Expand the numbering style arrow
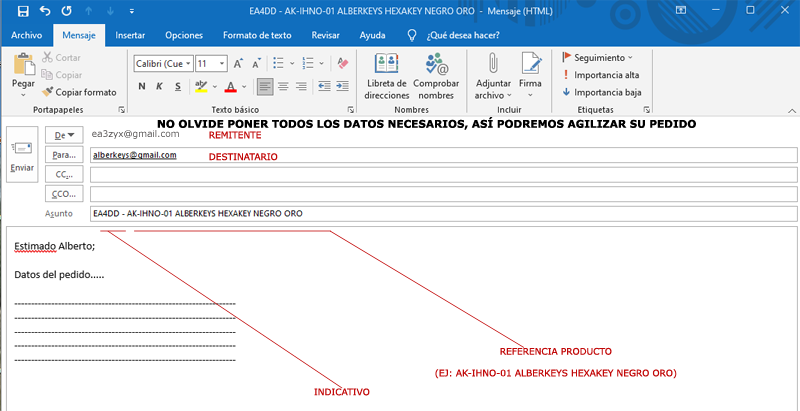This screenshot has width=800, height=411. point(321,63)
